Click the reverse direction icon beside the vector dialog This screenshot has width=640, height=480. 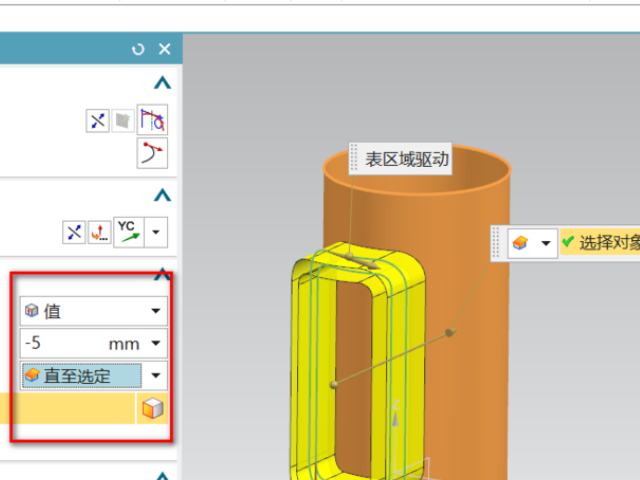[74, 233]
